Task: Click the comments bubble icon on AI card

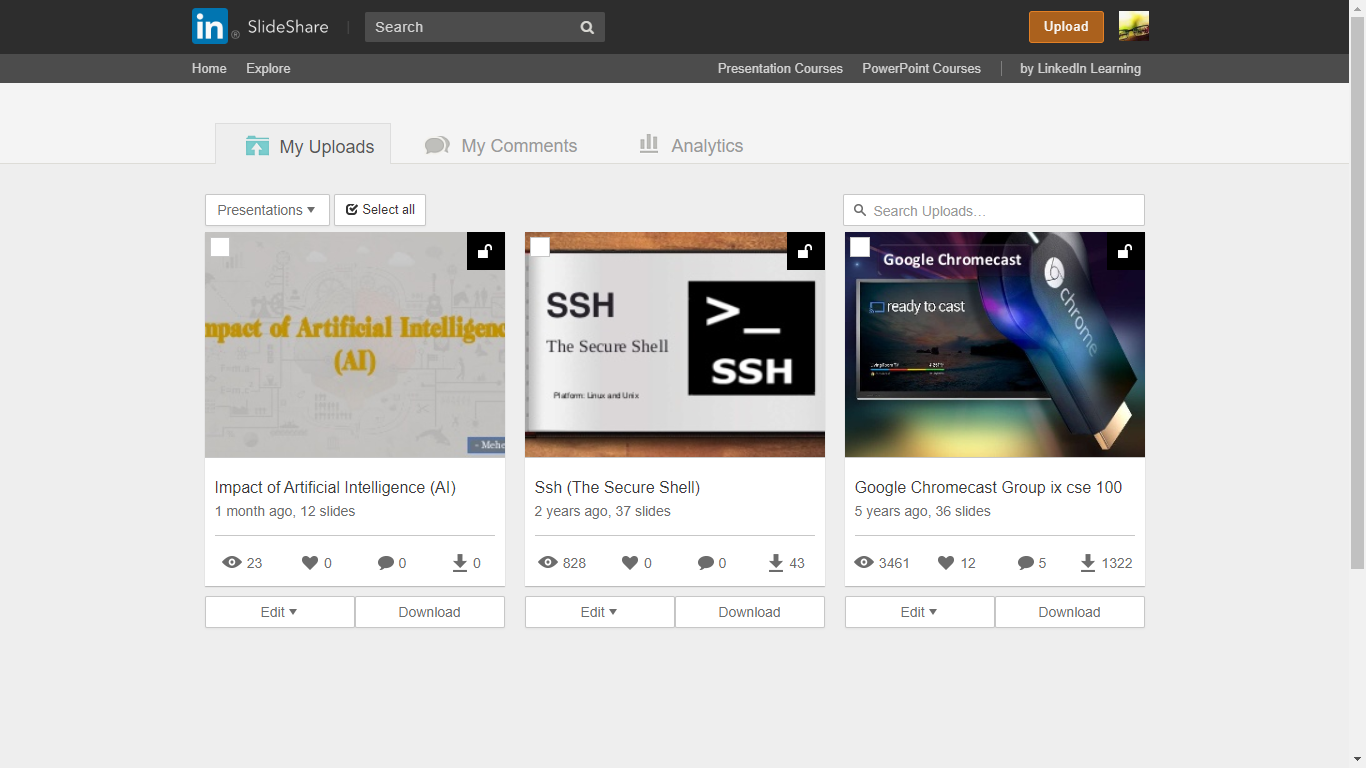Action: pos(386,563)
